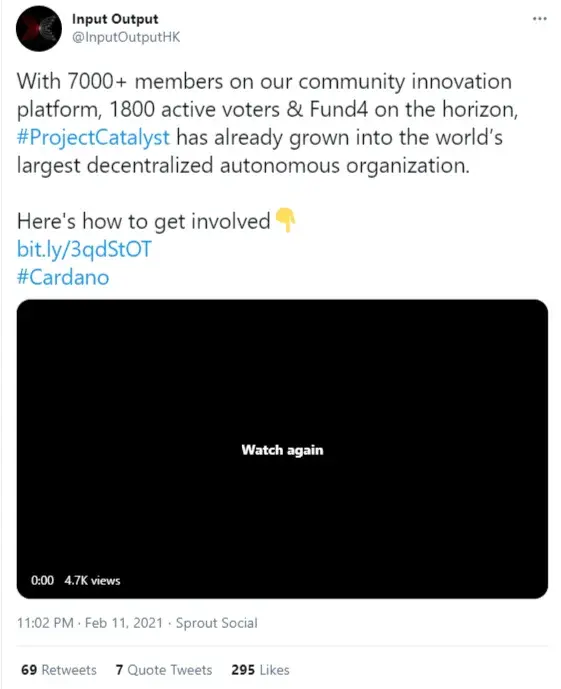
Task: Click the 0:00 video timestamp
Action: [42, 580]
